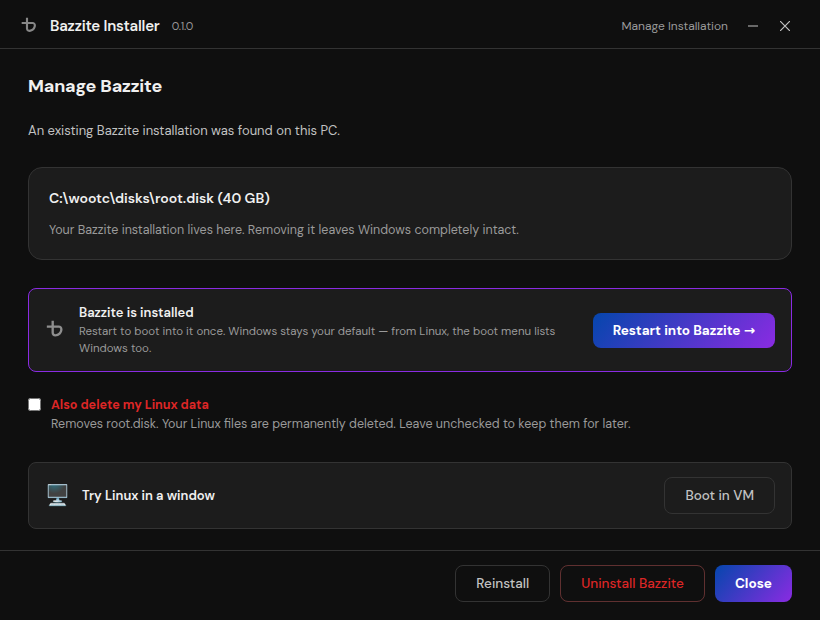
Task: Click the Bazzite logo in title bar
Action: click(29, 25)
